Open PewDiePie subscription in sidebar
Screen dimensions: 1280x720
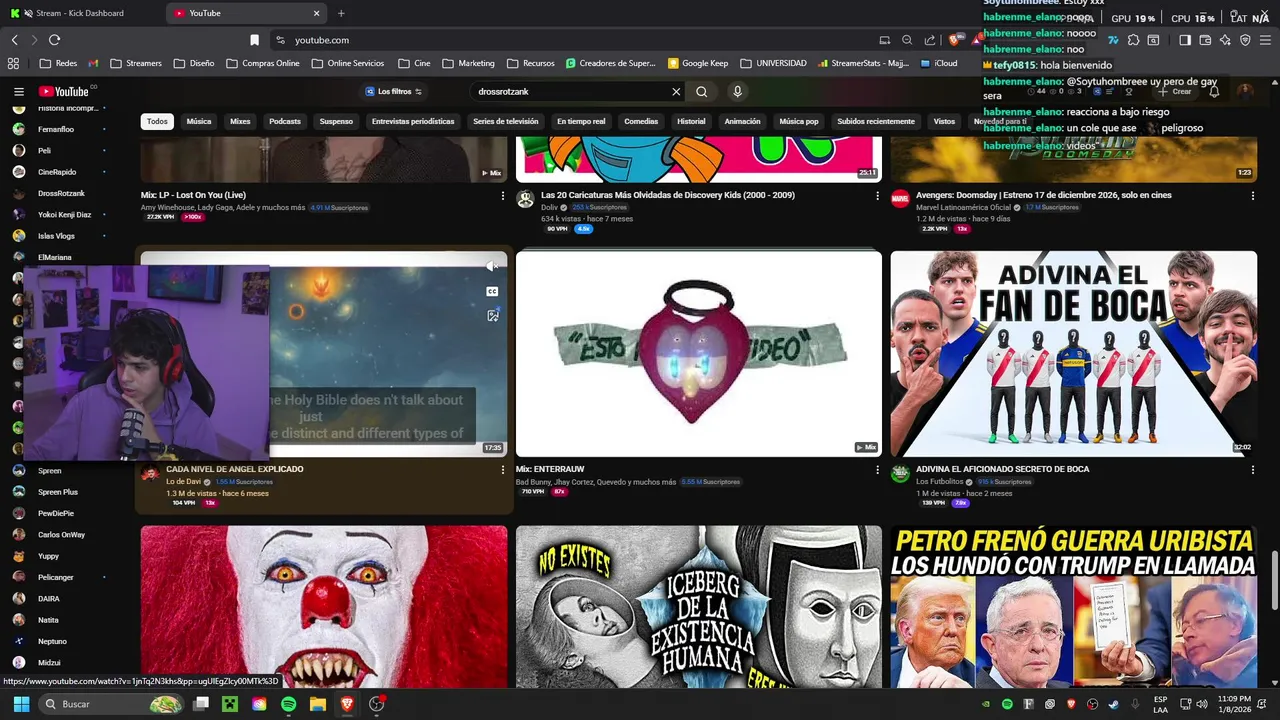tap(55, 513)
